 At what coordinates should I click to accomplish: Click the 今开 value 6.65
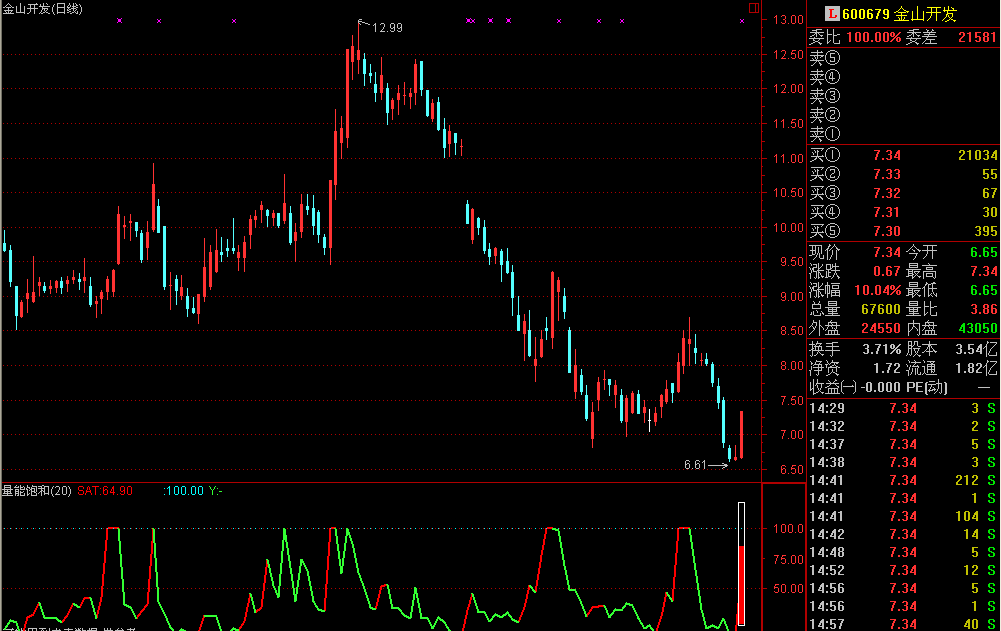click(x=984, y=252)
